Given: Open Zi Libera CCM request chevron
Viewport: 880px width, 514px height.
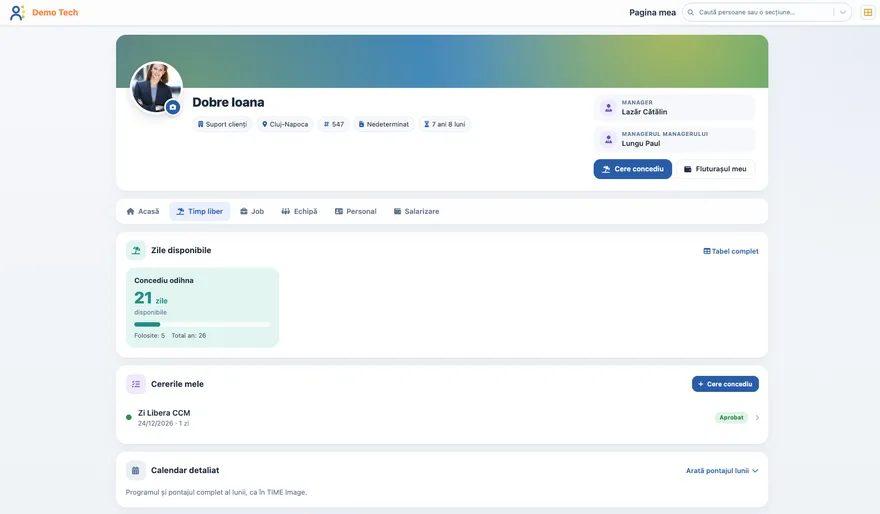Looking at the screenshot, I should (x=757, y=417).
